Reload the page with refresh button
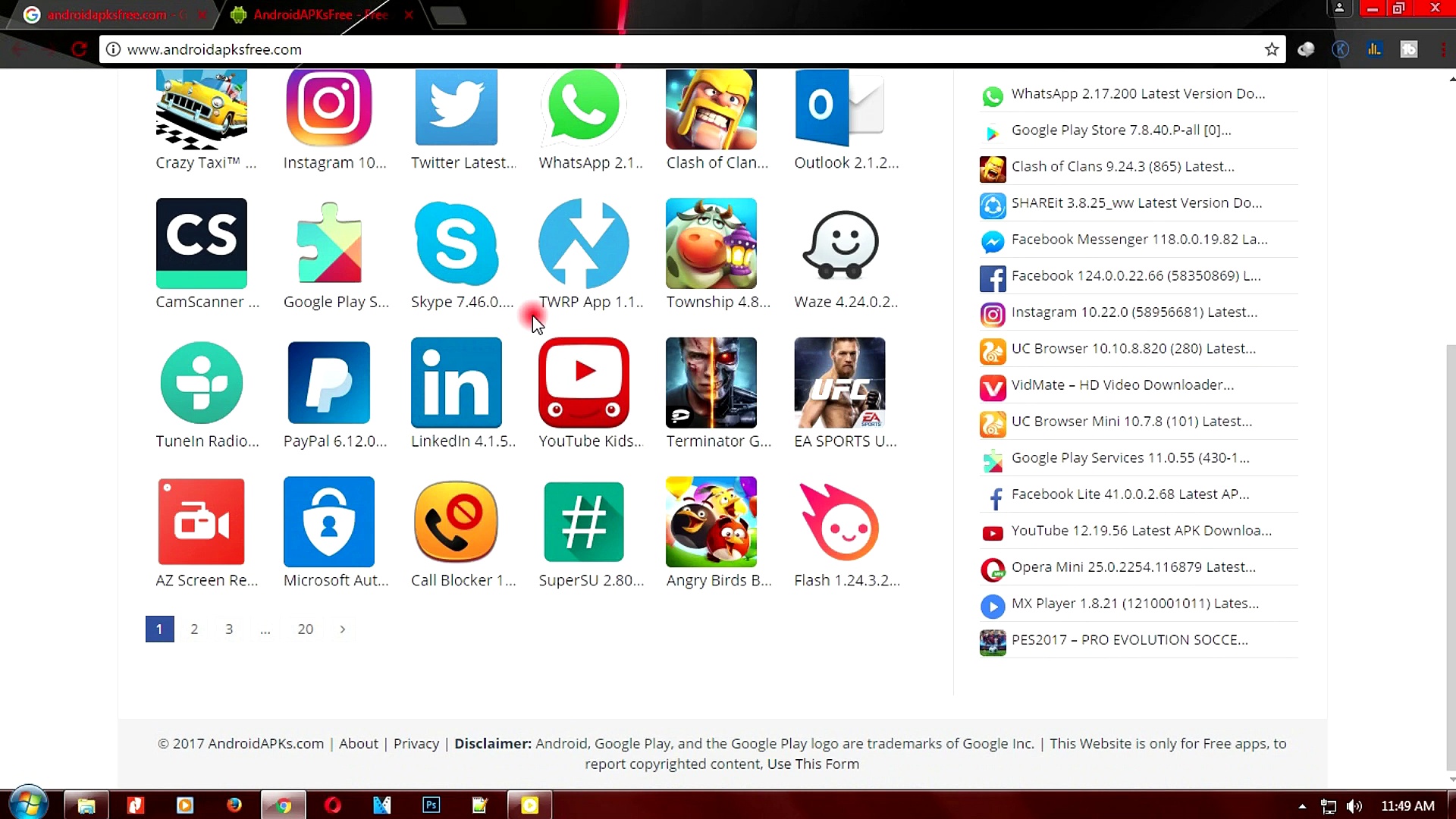The image size is (1456, 819). point(79,49)
